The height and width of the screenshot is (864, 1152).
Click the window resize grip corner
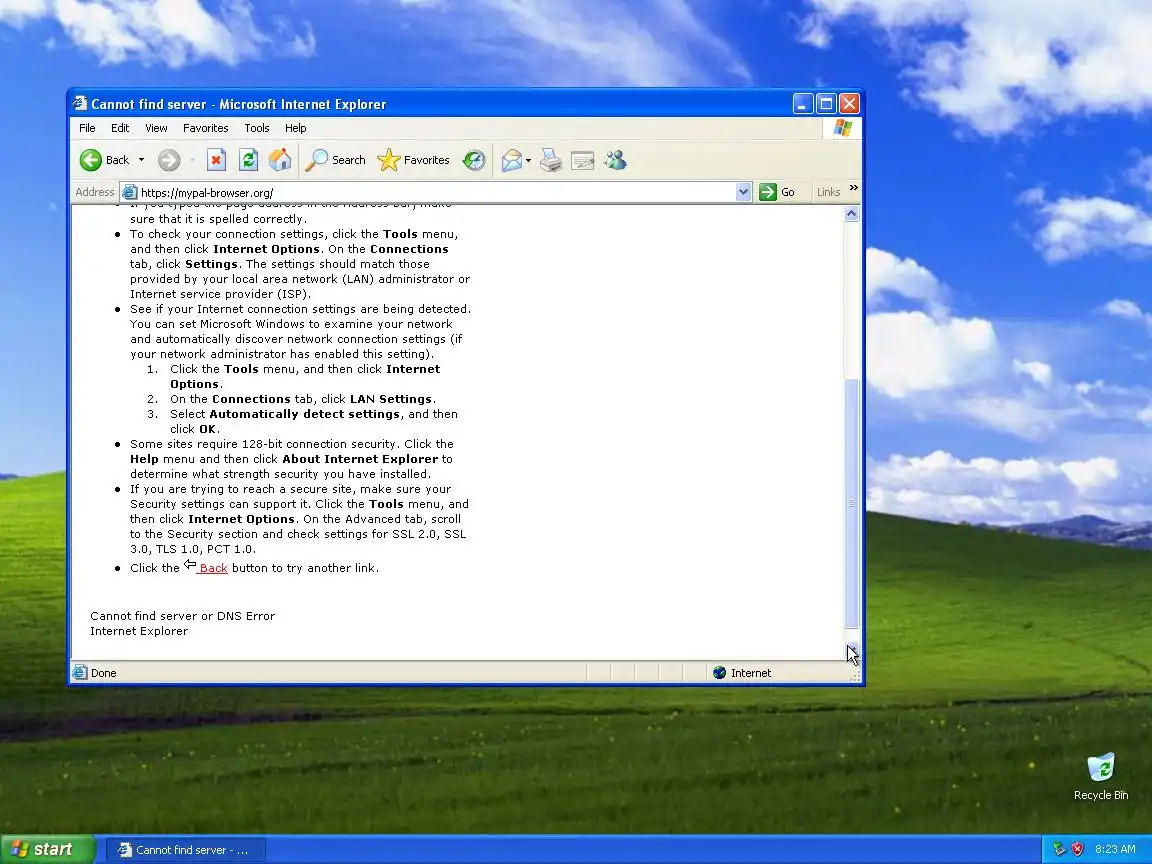click(x=854, y=677)
